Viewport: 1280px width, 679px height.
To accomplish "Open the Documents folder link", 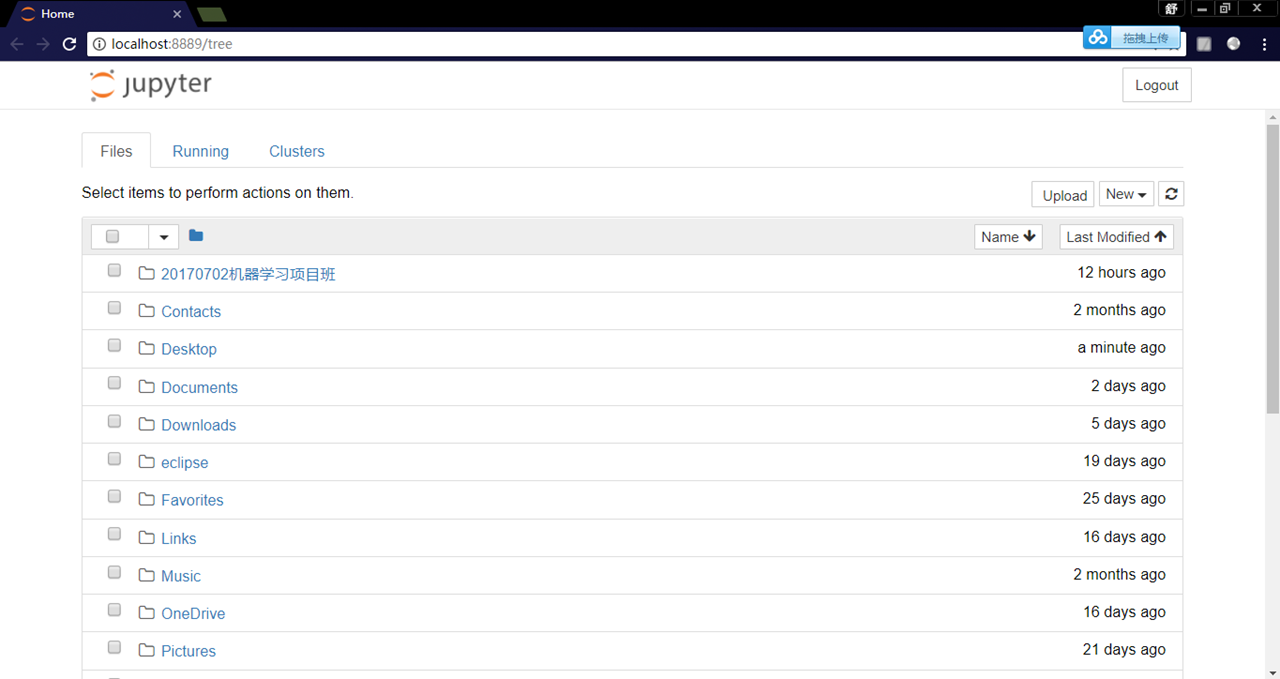I will point(199,387).
